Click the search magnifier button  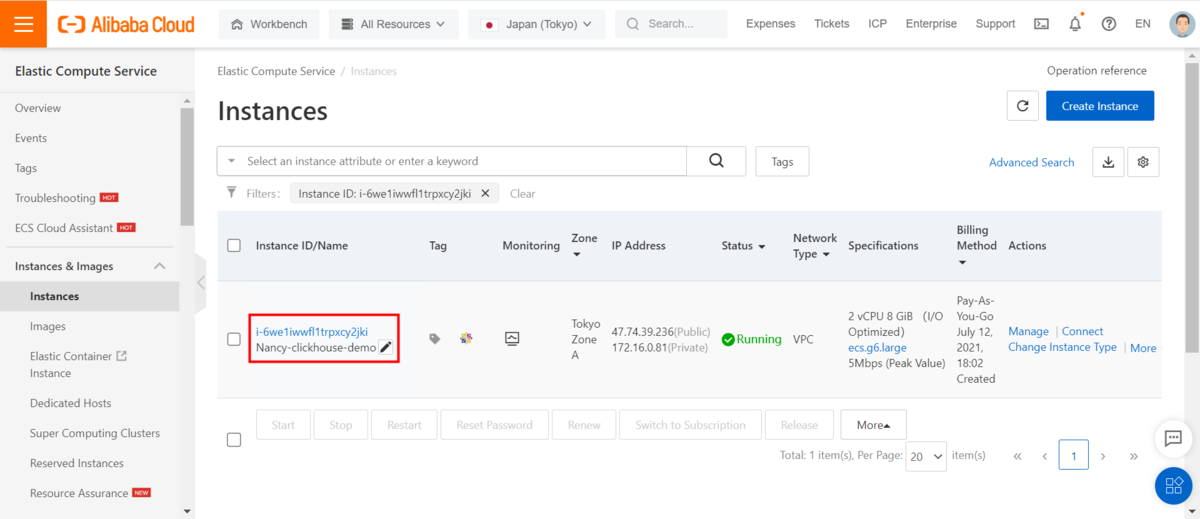pos(716,161)
